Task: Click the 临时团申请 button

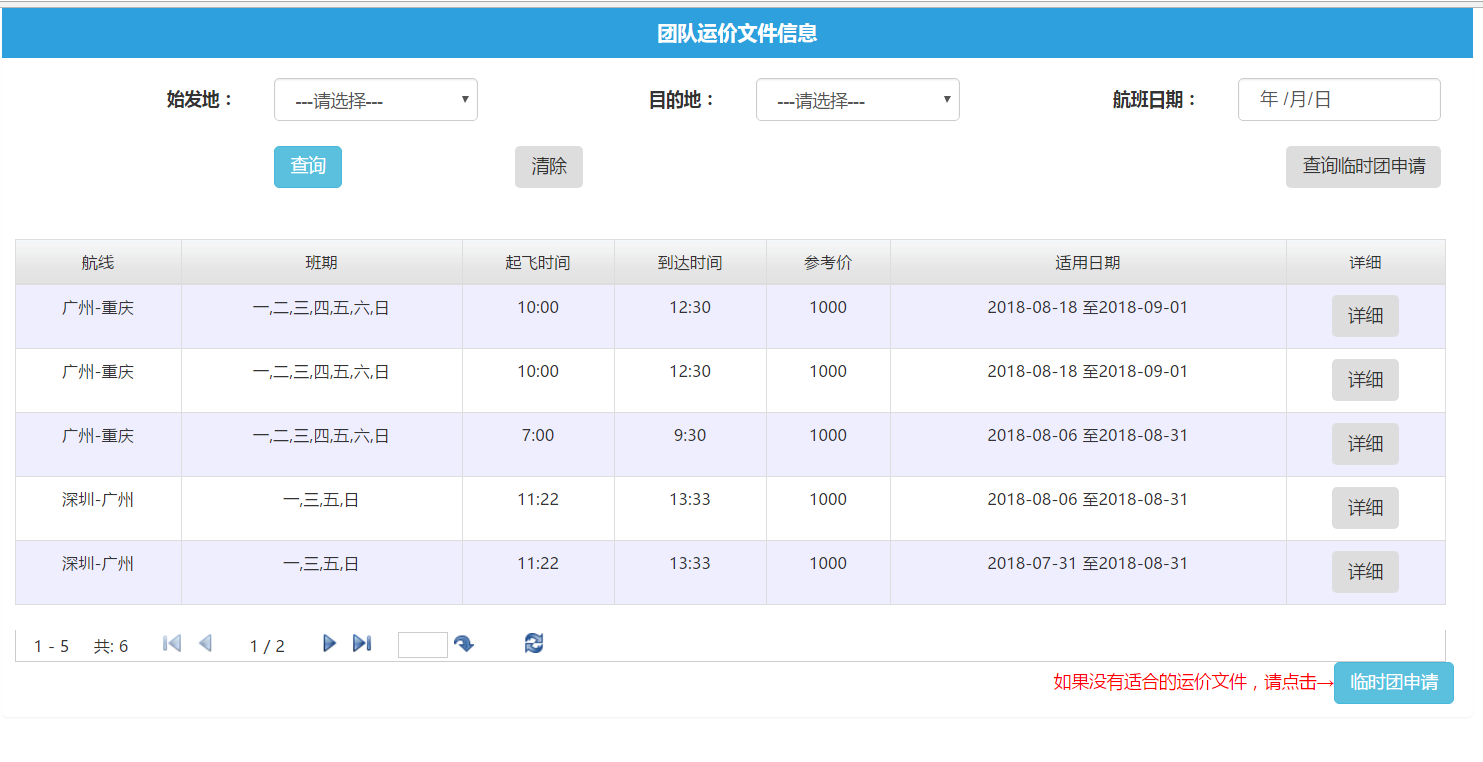Action: 1394,683
